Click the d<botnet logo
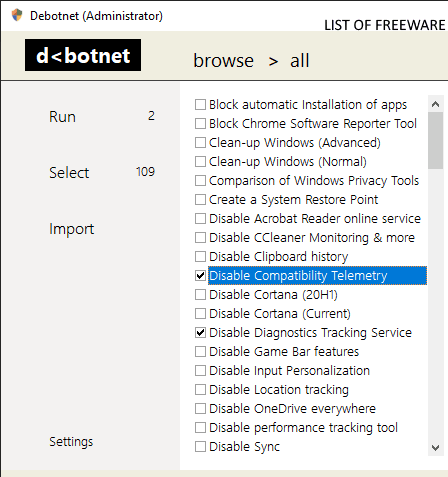Image resolution: width=448 pixels, height=477 pixels. click(x=83, y=55)
